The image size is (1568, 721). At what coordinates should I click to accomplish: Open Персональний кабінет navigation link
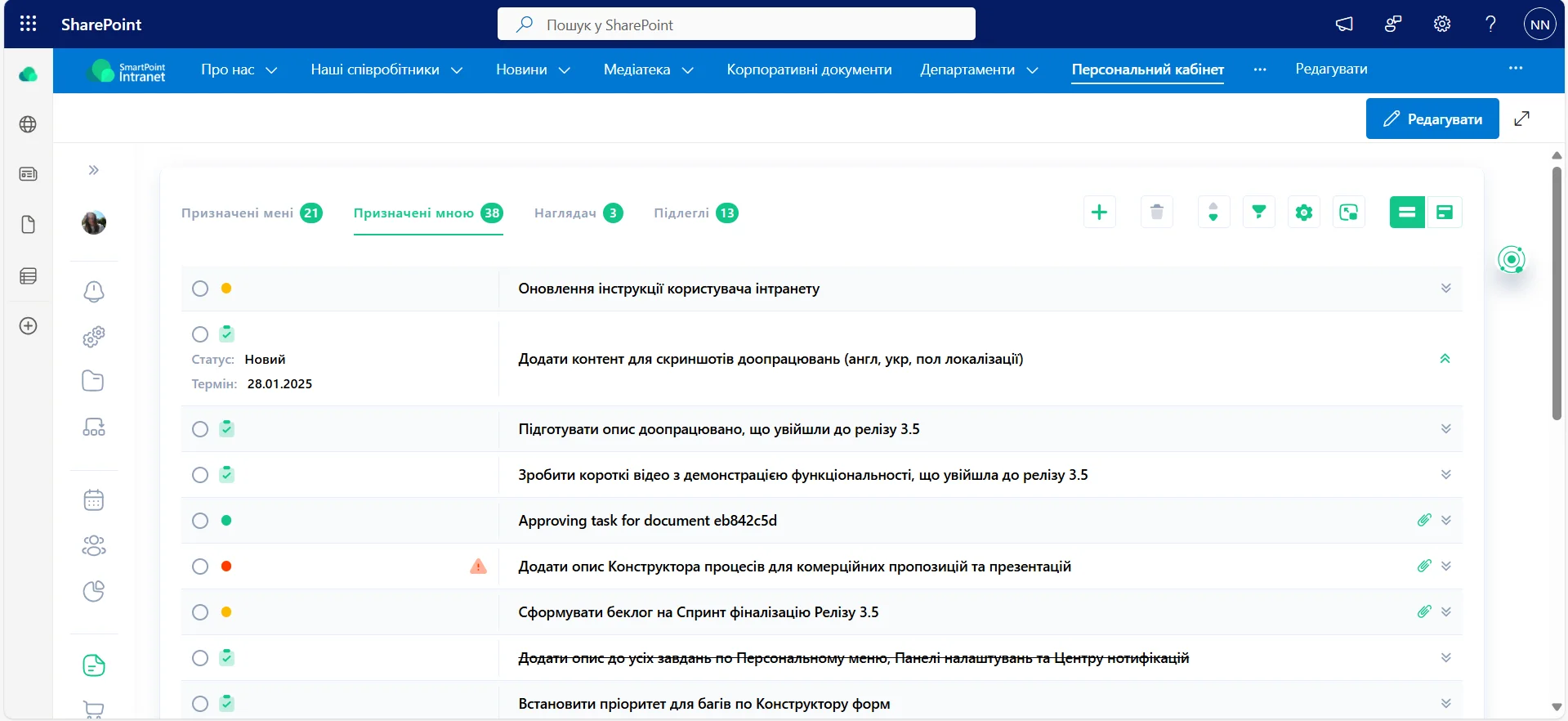coord(1147,69)
